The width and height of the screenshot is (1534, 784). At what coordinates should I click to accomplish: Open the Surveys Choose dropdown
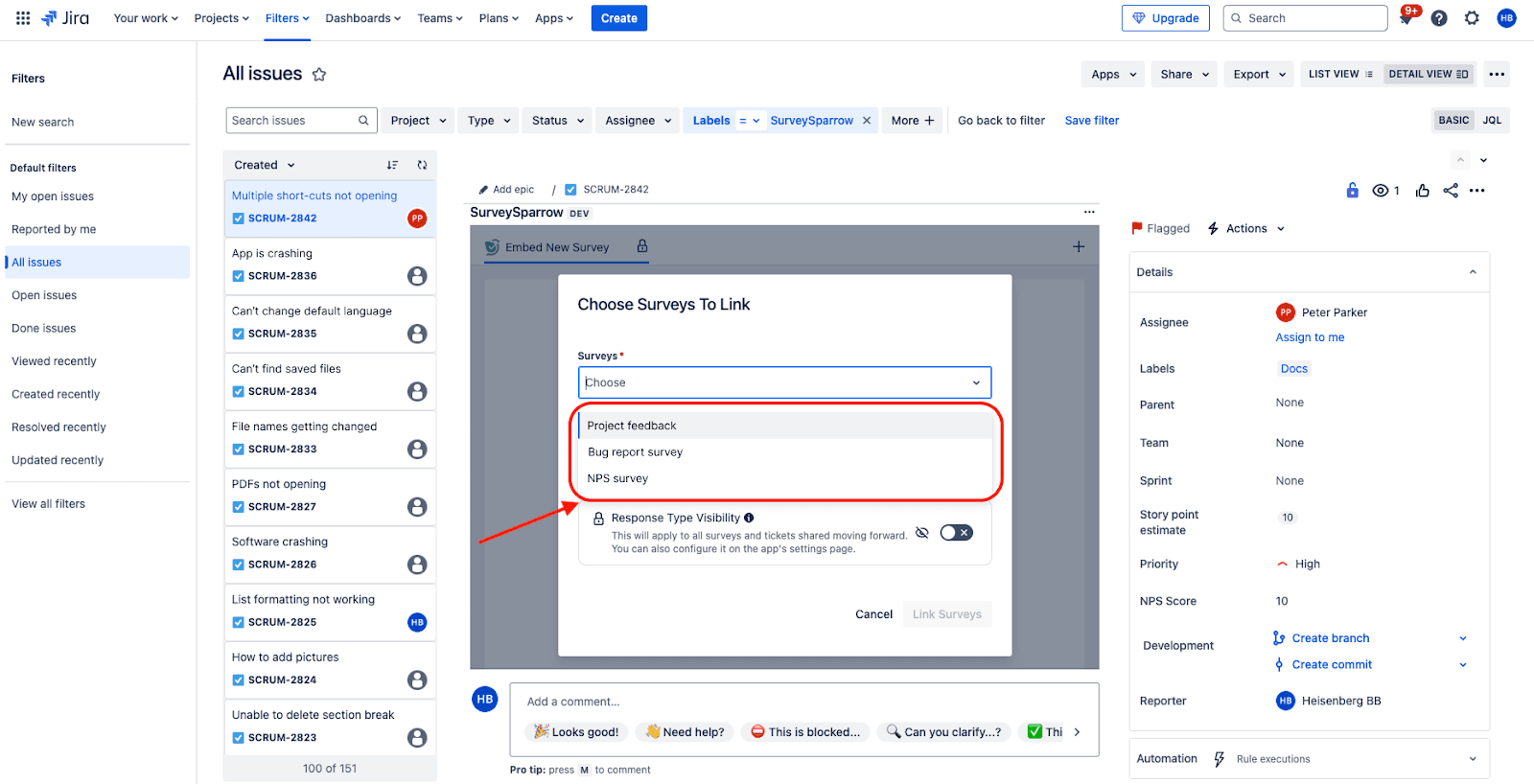click(x=784, y=382)
